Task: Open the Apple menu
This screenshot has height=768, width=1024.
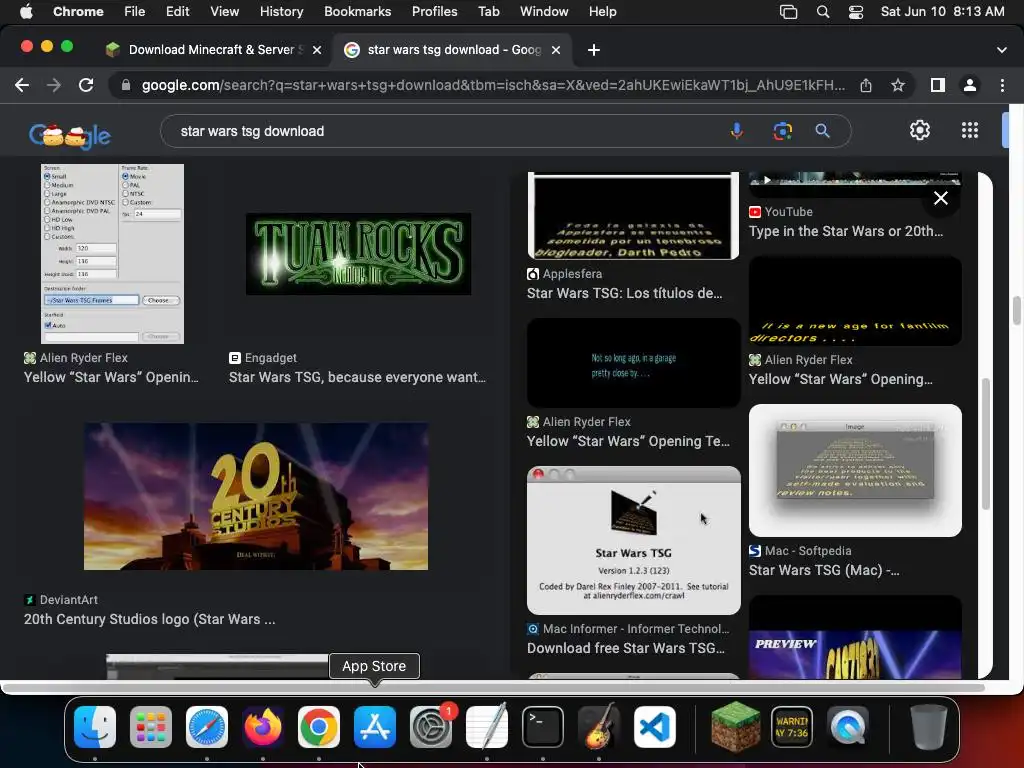Action: click(x=26, y=12)
